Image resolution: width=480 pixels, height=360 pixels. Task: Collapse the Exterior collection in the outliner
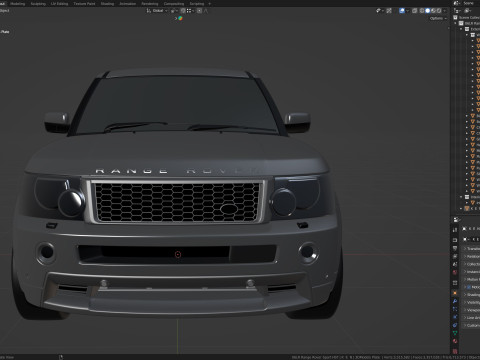click(462, 29)
